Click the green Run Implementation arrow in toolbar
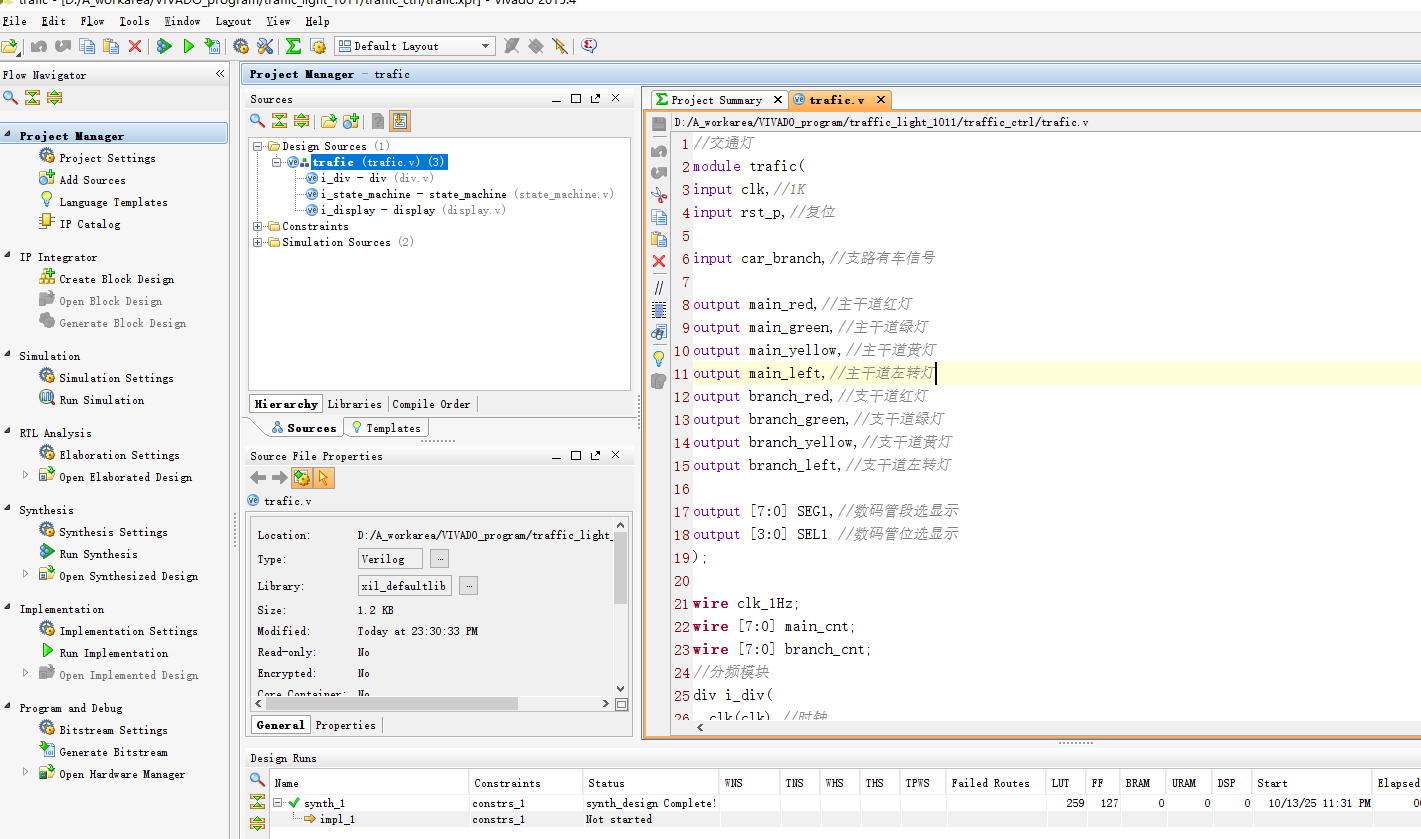 coord(188,46)
